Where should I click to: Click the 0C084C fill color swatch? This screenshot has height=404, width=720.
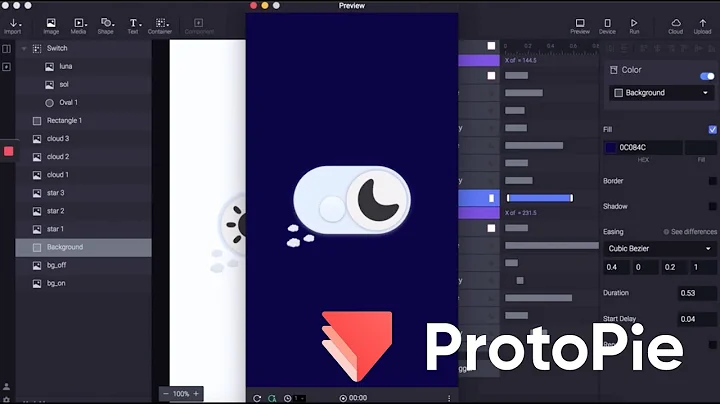click(x=610, y=147)
